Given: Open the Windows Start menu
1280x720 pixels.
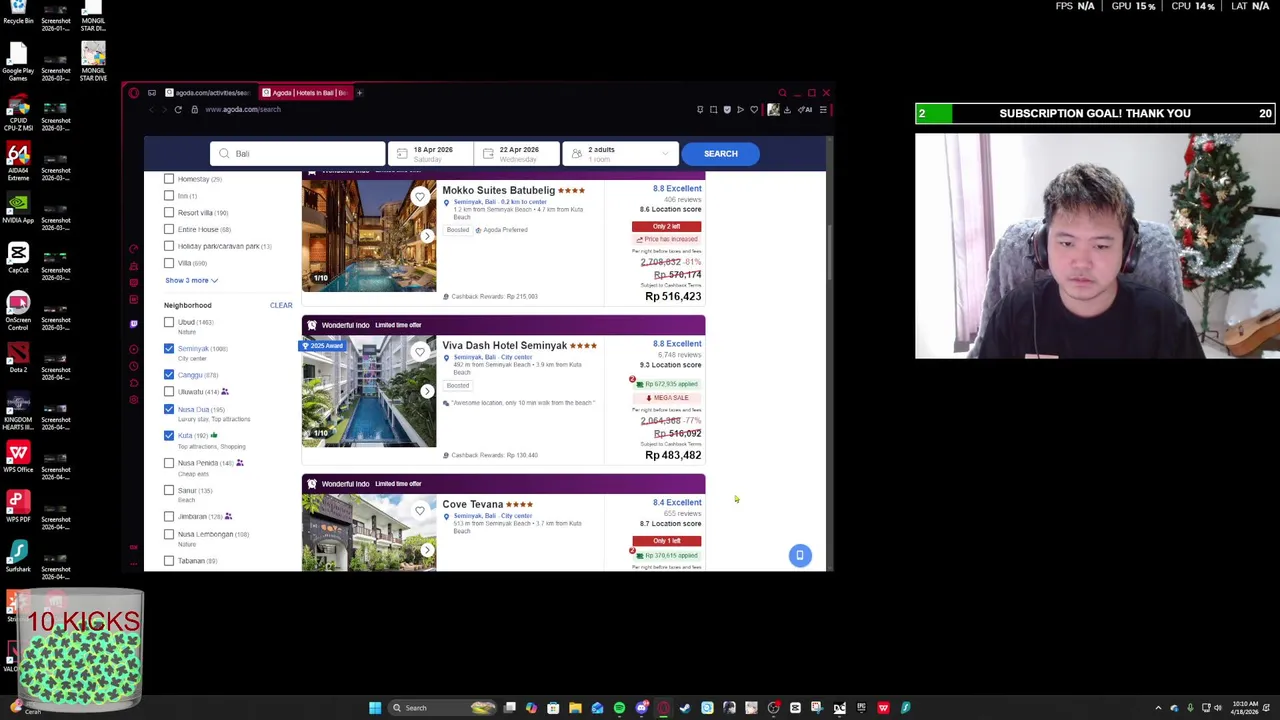Looking at the screenshot, I should click(375, 708).
